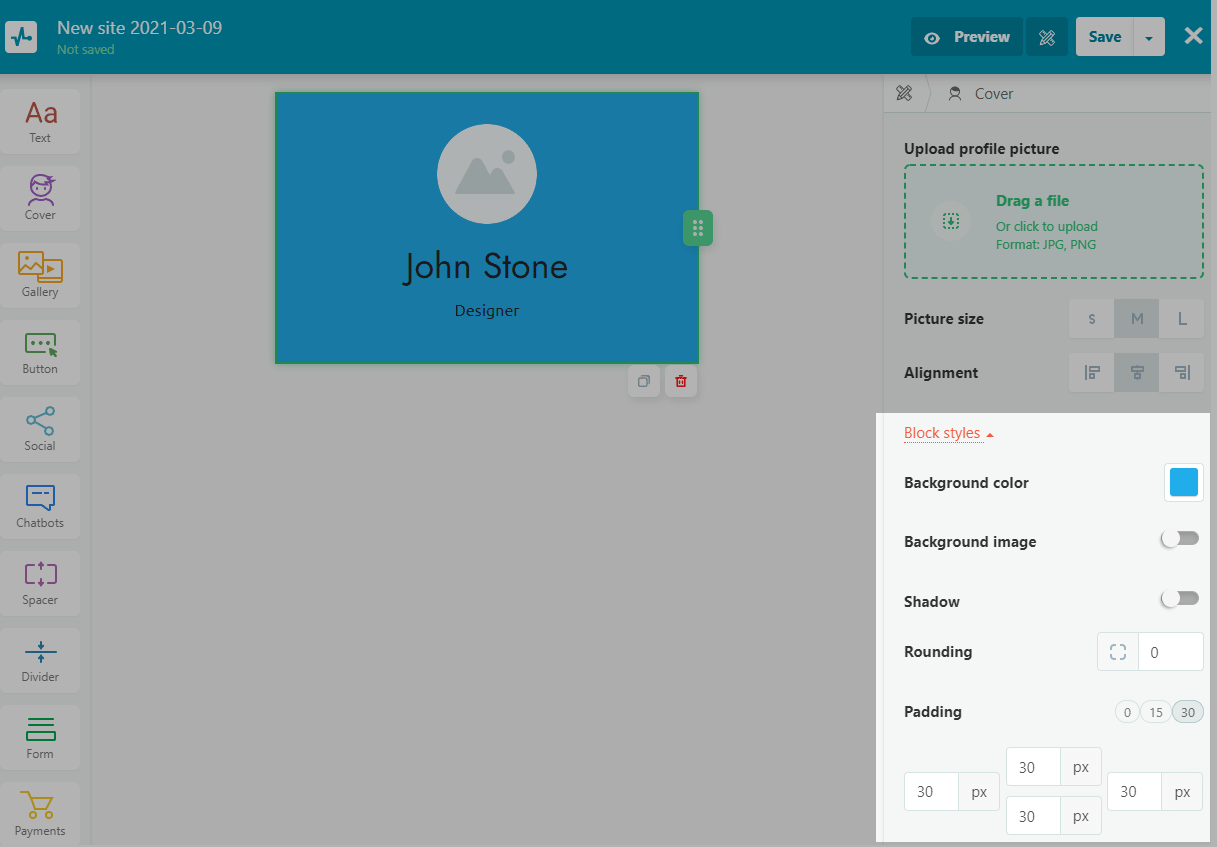
Task: Set picture size to L
Action: point(1182,319)
